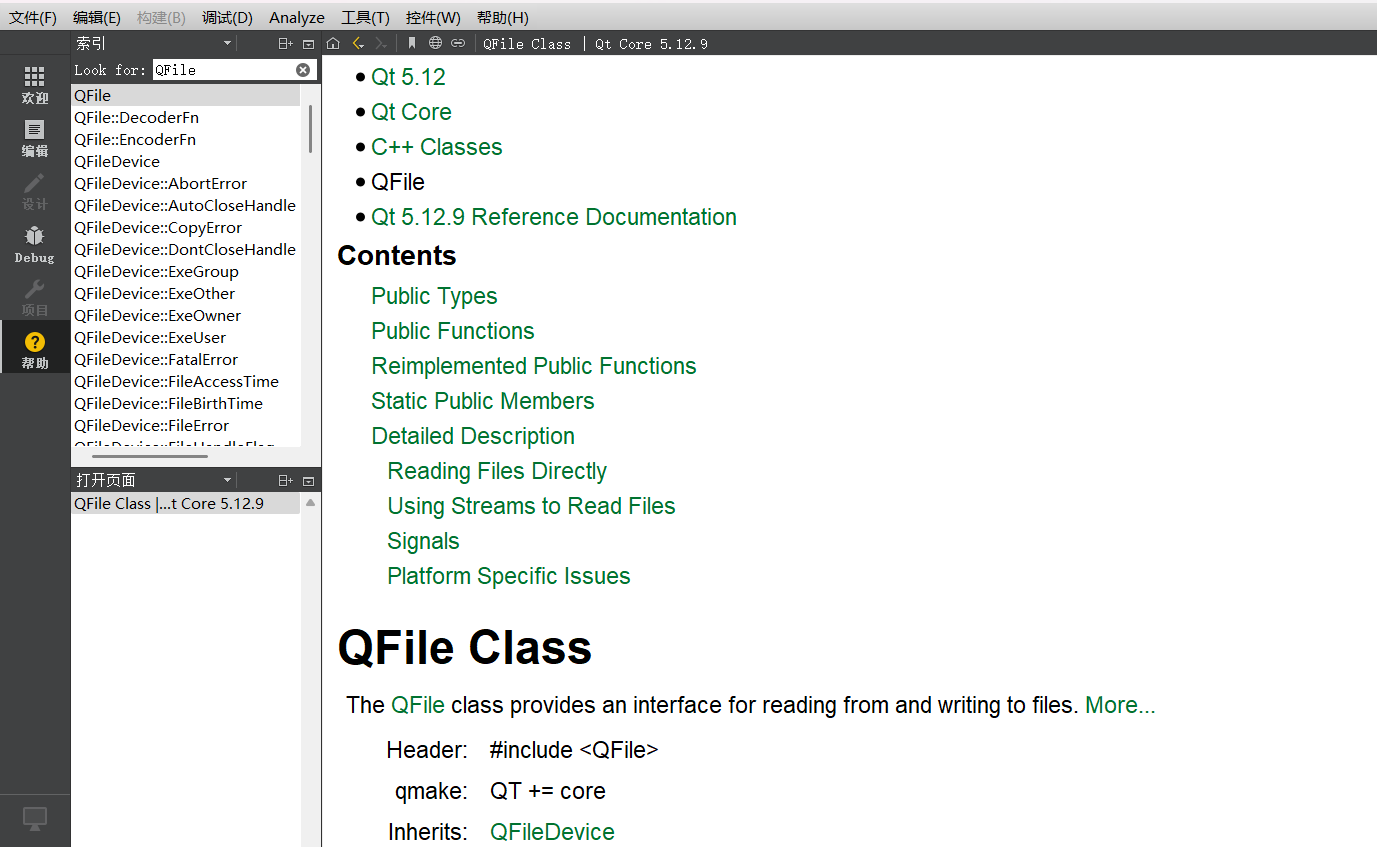Image resolution: width=1377 pixels, height=847 pixels.
Task: Open the Analyze menu
Action: click(x=297, y=17)
